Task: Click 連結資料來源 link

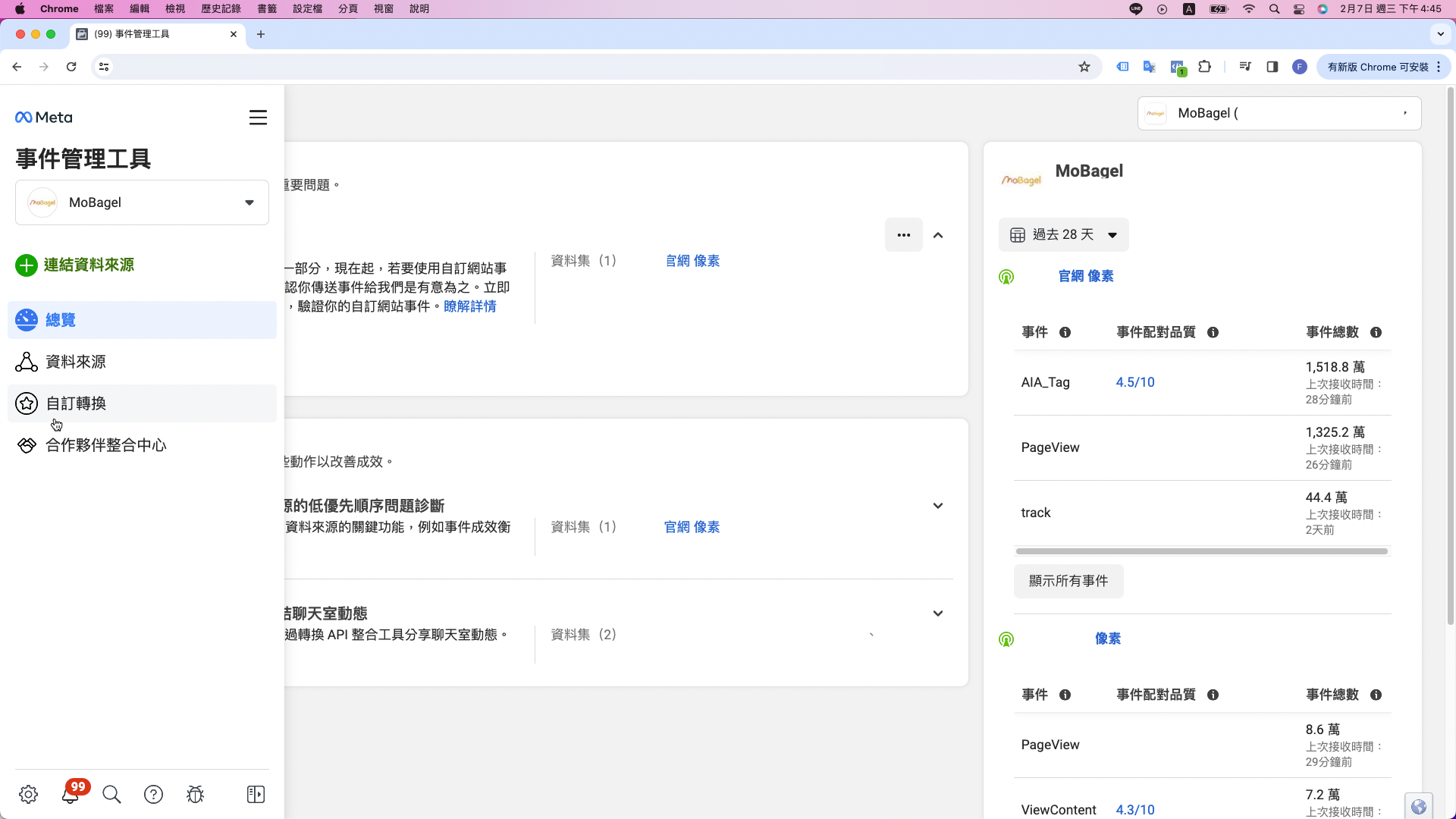Action: pos(89,265)
